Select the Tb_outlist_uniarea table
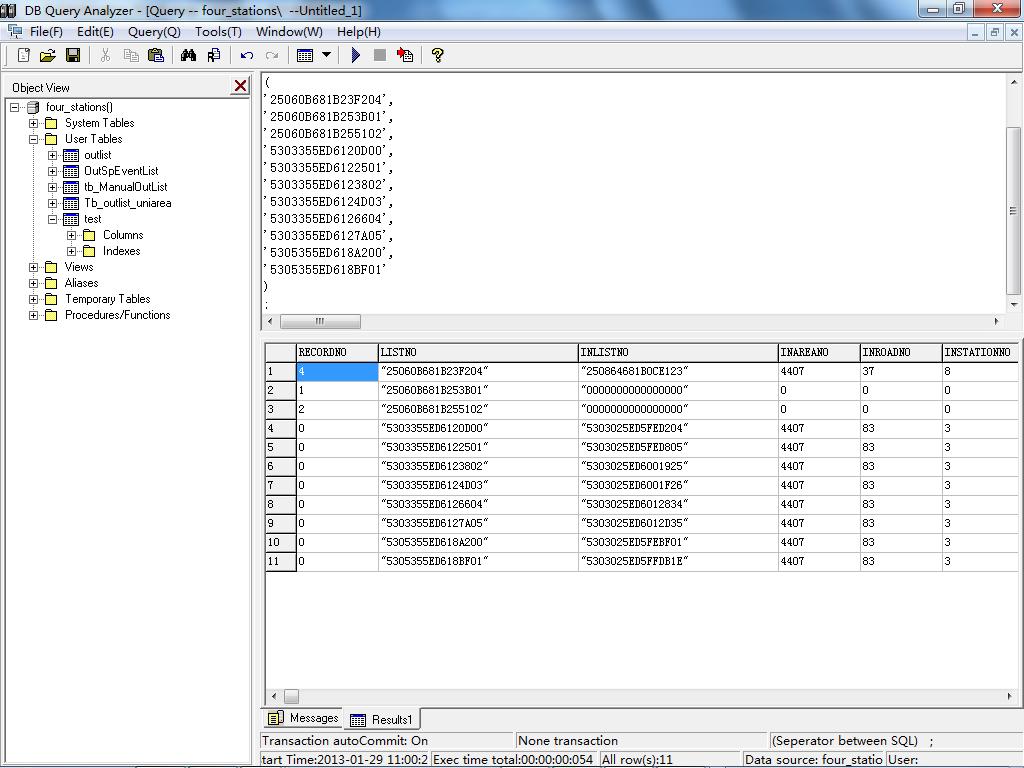This screenshot has width=1024, height=768. [127, 203]
